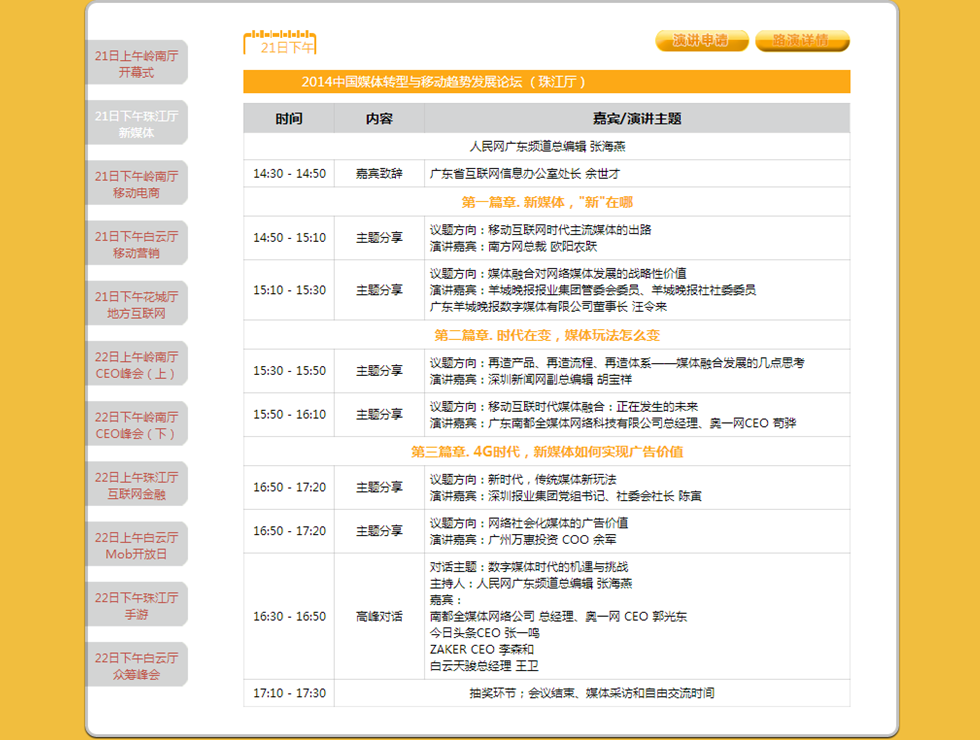
Task: Click the 21日下午 calendar header icon
Action: [280, 42]
